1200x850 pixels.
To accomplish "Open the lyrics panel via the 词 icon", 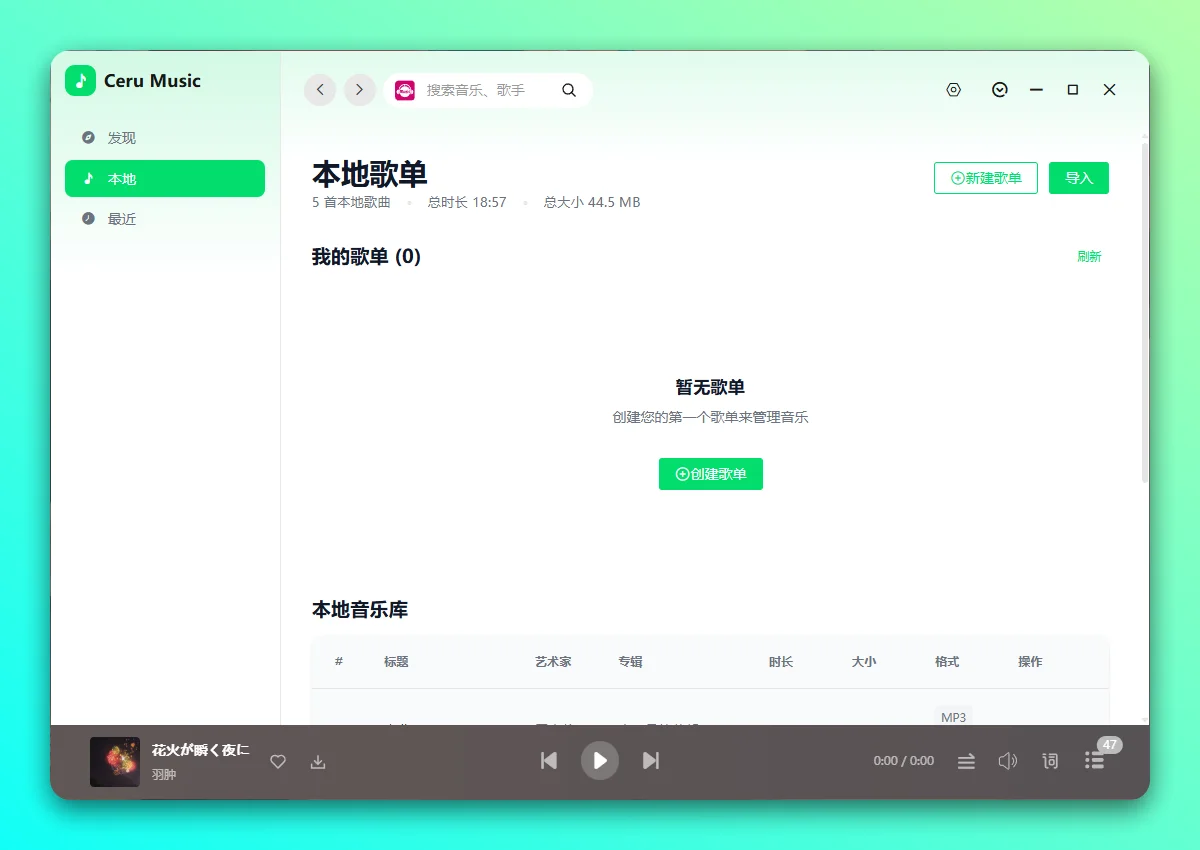I will (1049, 761).
